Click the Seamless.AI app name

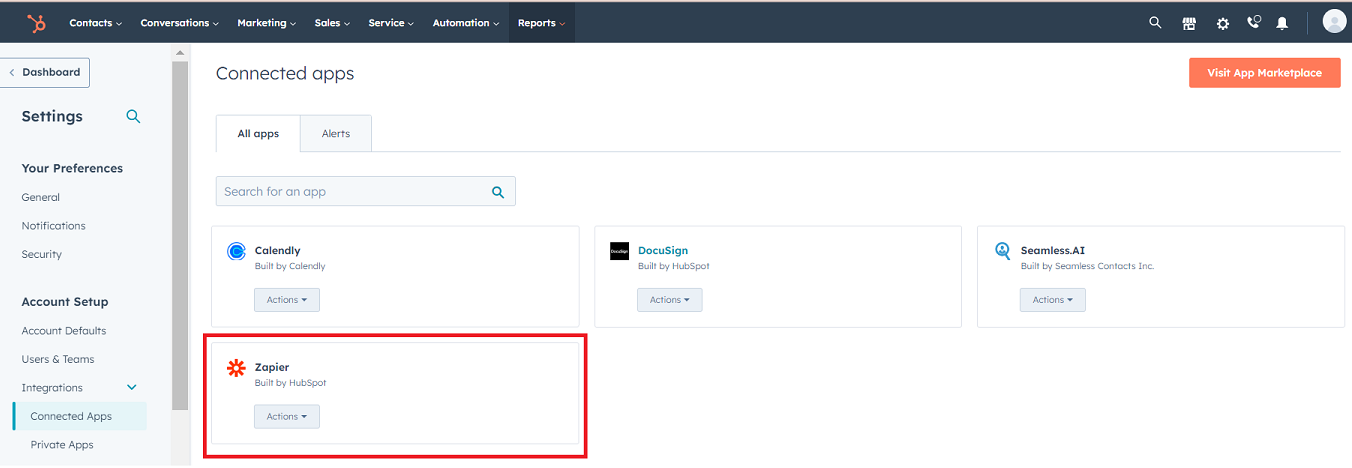pos(1053,251)
